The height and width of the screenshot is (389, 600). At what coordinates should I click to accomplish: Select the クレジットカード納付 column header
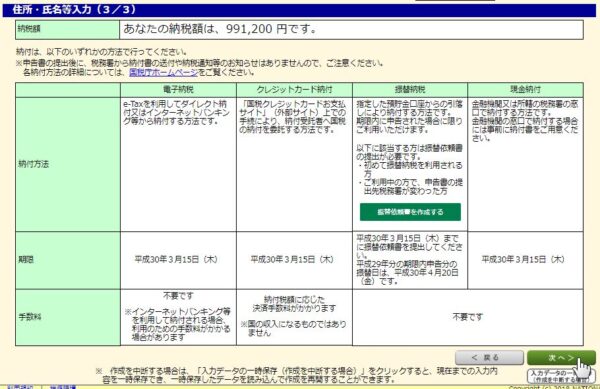[294, 90]
